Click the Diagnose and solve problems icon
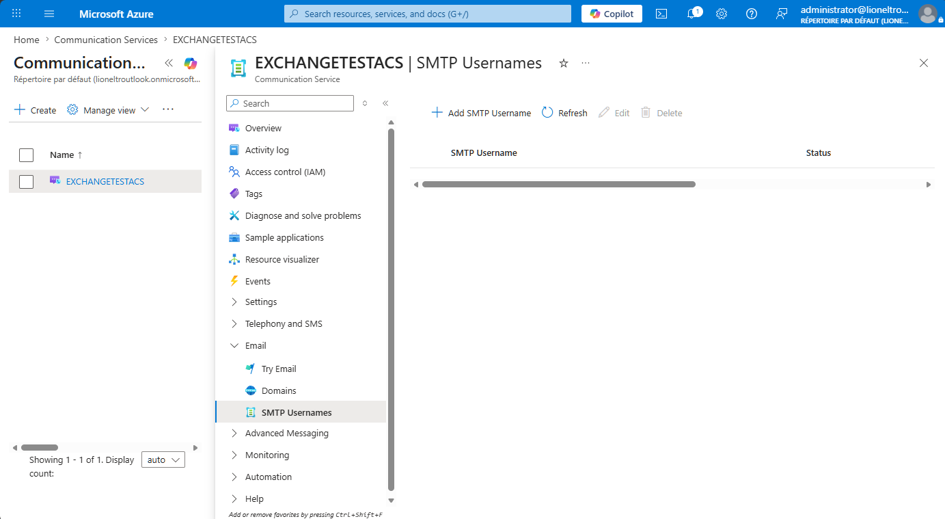The width and height of the screenshot is (945, 519). [x=234, y=215]
